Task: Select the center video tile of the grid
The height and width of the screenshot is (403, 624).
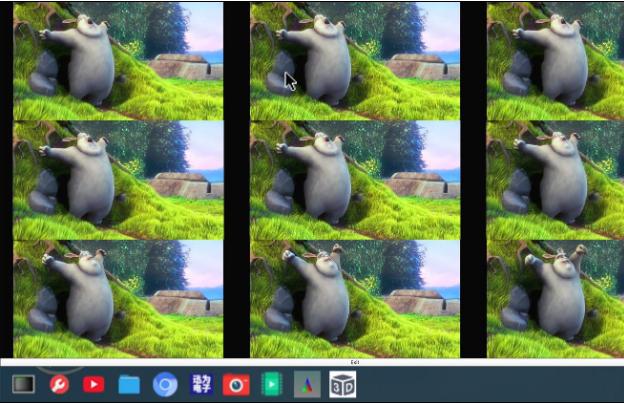Action: point(355,180)
